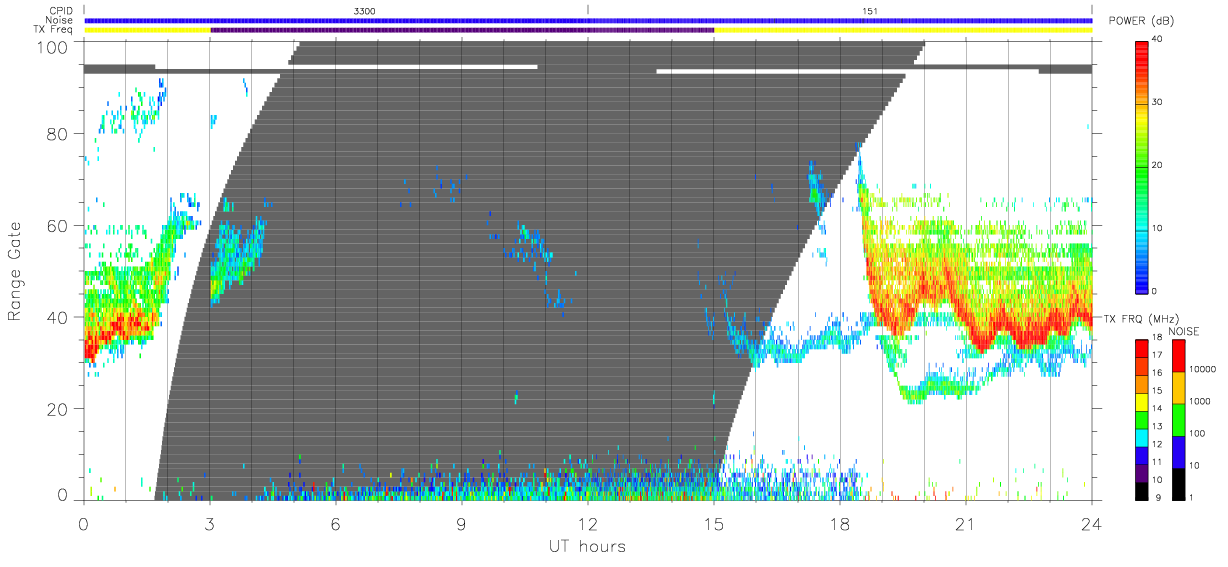Click the '1' label on NOISE legend

pos(1191,498)
